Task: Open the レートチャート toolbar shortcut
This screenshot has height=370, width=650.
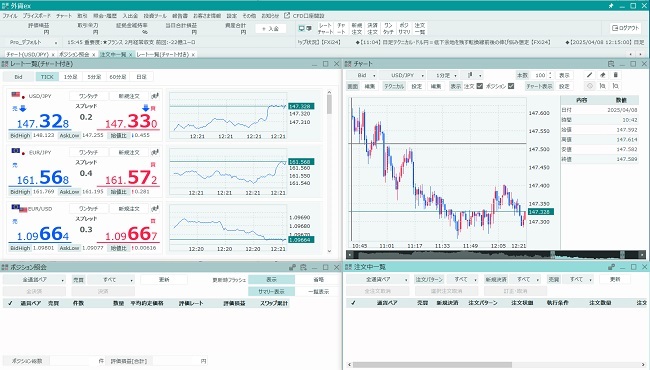Action: [x=325, y=28]
